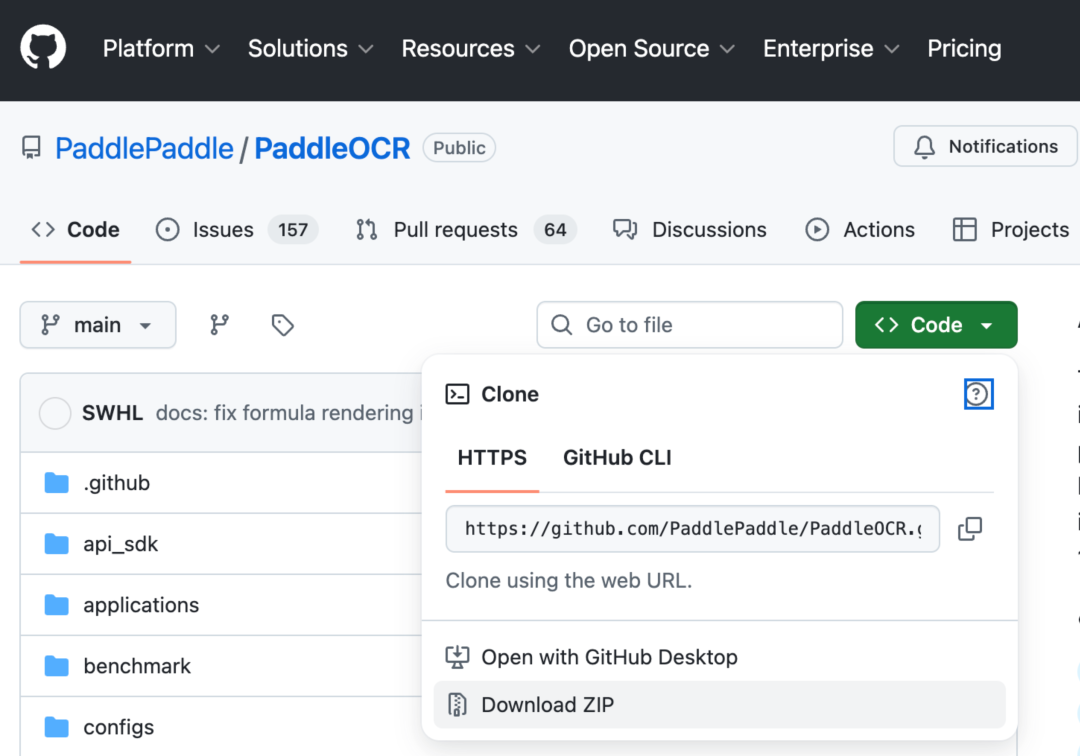This screenshot has height=756, width=1080.
Task: Click Download ZIP
Action: (719, 704)
